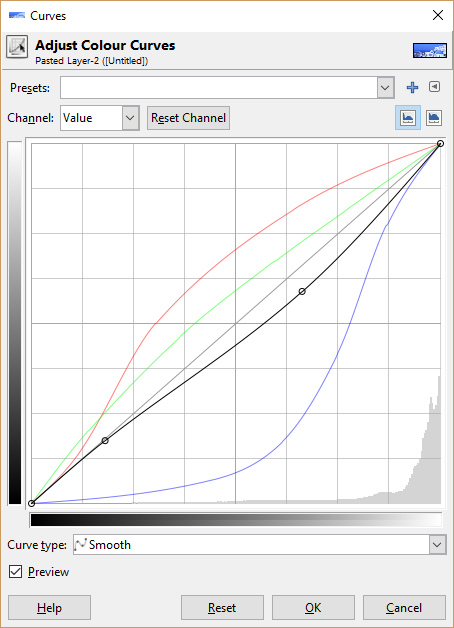Switch to logarithmic histogram view
The width and height of the screenshot is (454, 628).
pos(434,118)
